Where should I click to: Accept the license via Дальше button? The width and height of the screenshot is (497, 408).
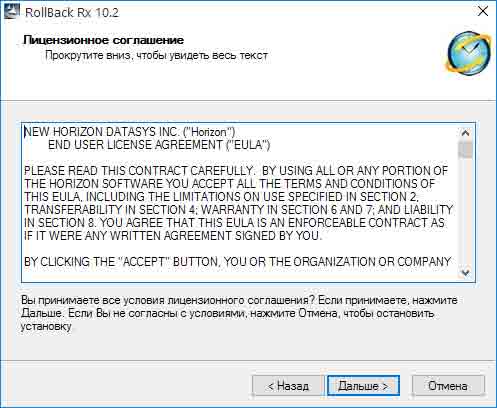(x=363, y=386)
